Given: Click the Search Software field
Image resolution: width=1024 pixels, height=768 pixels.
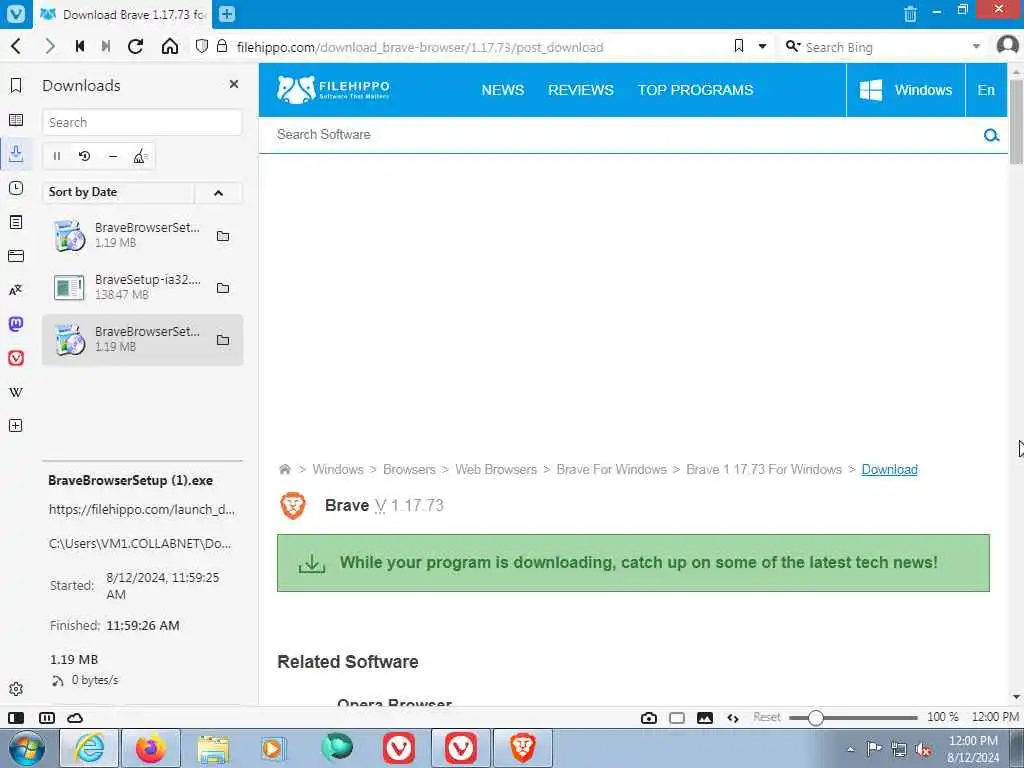Looking at the screenshot, I should 620,135.
